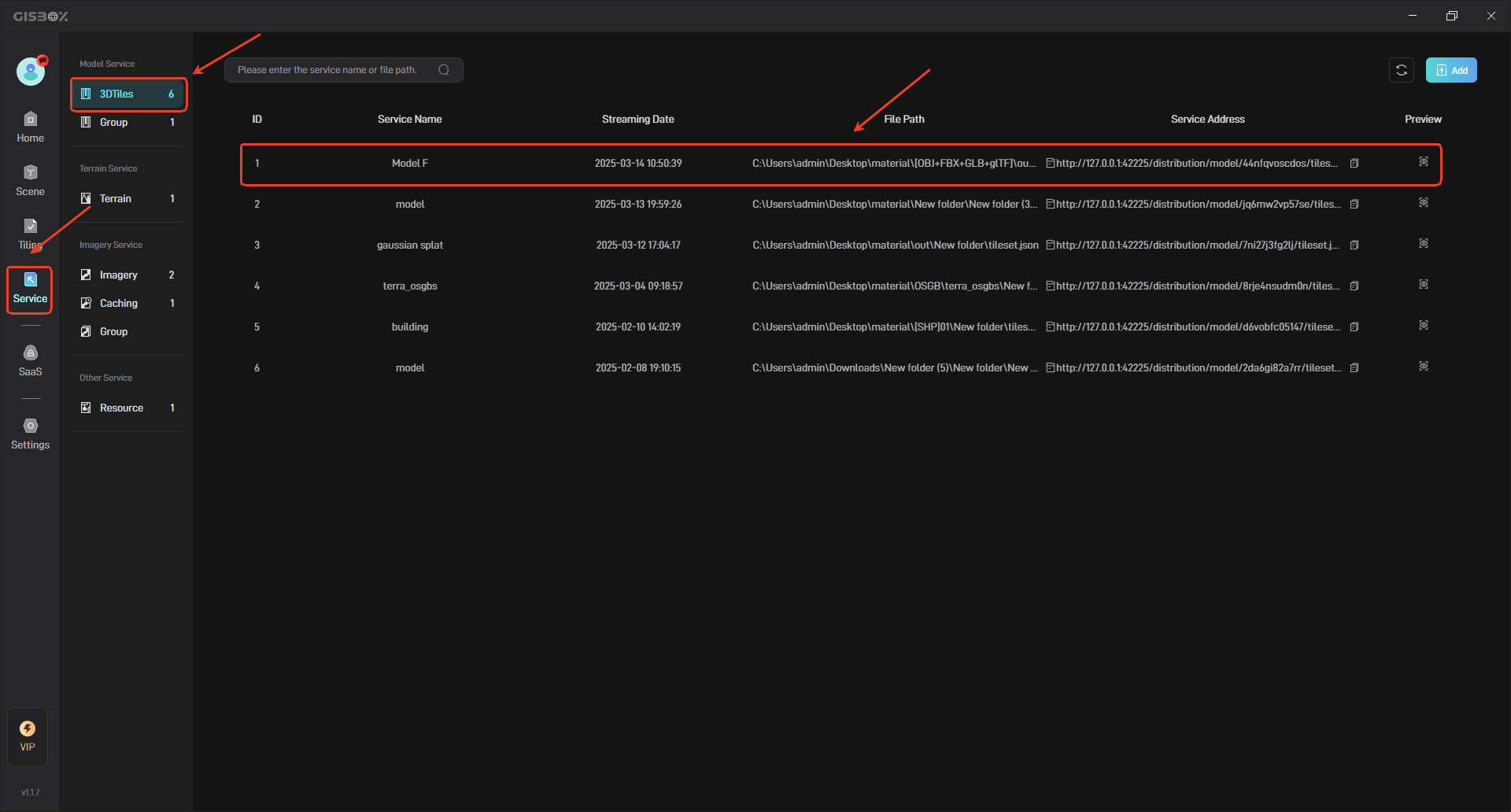Preview the Model F service
1511x812 pixels.
pyautogui.click(x=1424, y=161)
